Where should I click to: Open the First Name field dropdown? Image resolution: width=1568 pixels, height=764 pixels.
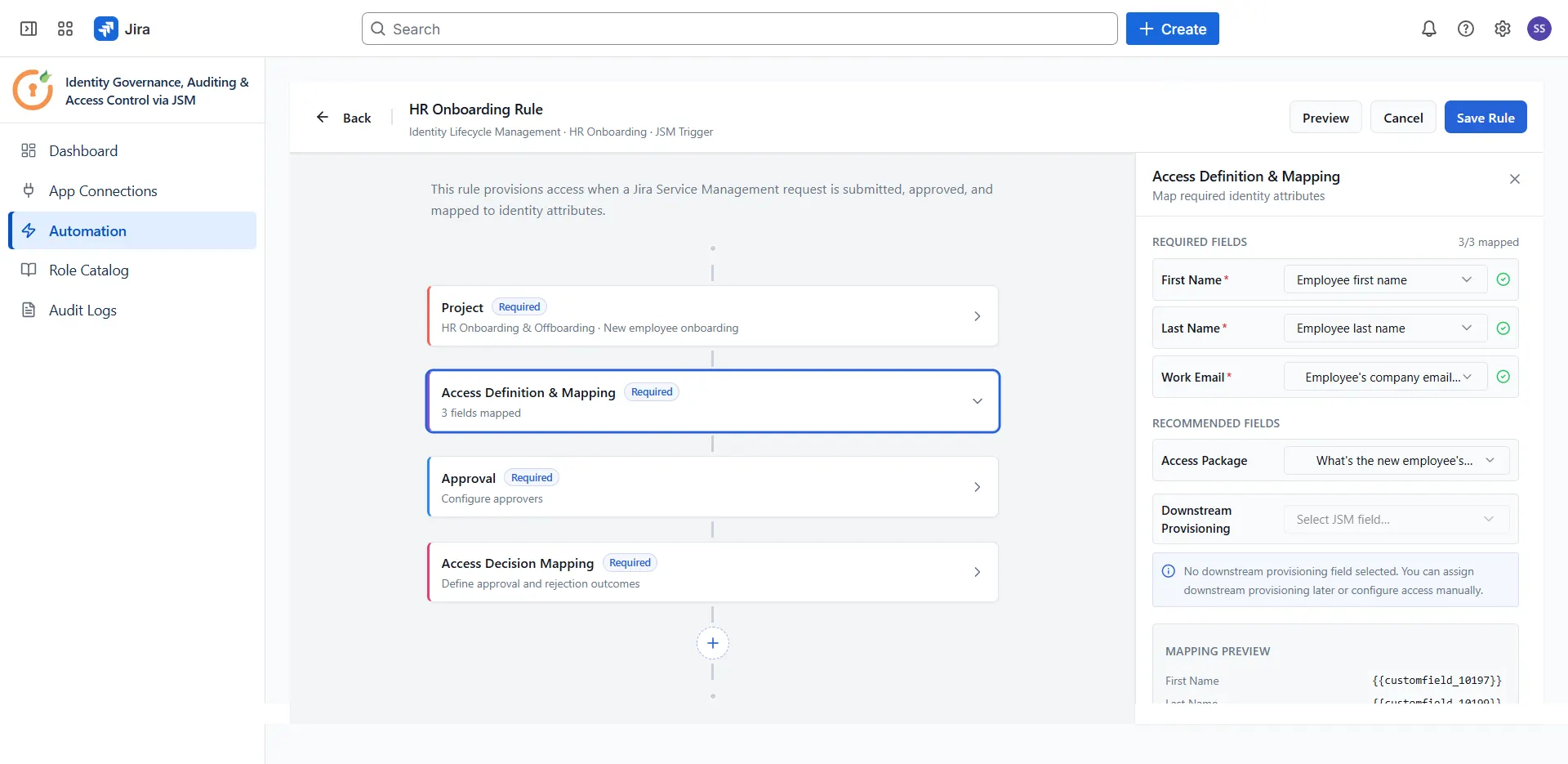tap(1385, 279)
